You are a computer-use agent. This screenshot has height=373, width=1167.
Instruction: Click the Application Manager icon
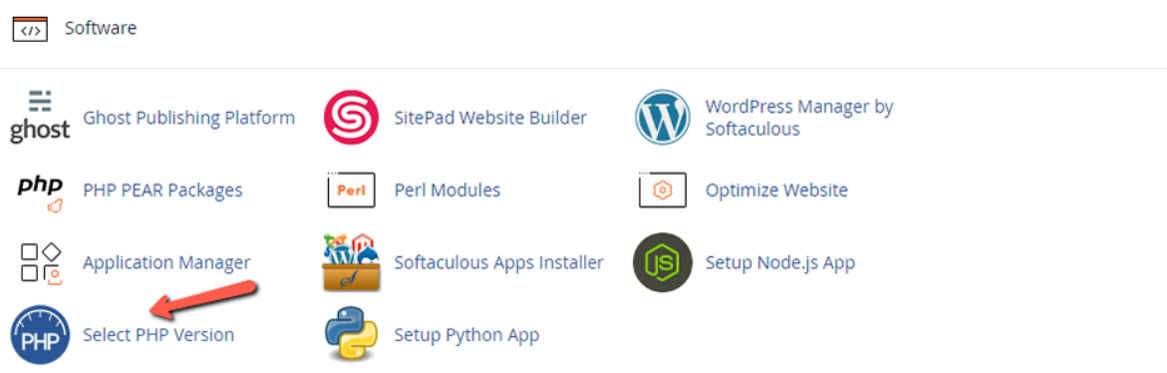tap(40, 264)
